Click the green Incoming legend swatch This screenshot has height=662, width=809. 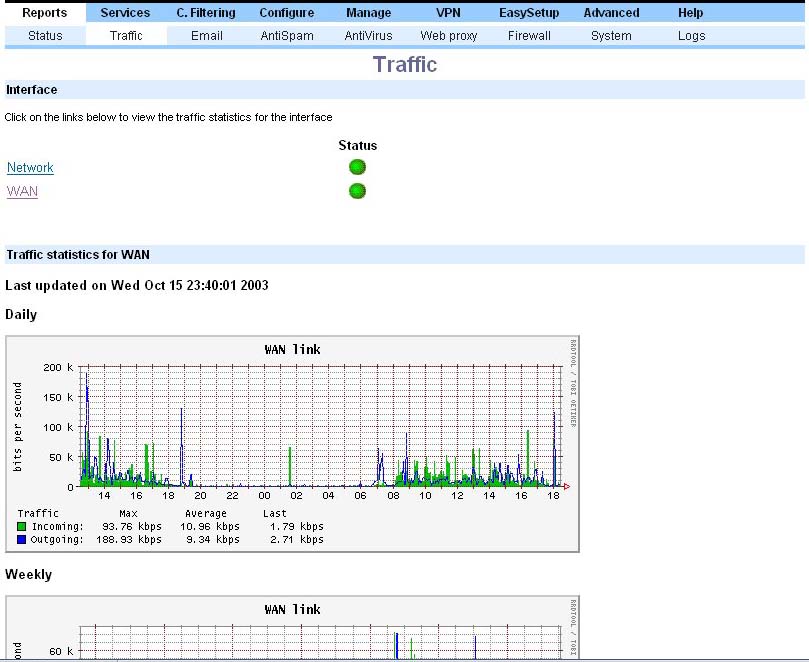(22, 526)
